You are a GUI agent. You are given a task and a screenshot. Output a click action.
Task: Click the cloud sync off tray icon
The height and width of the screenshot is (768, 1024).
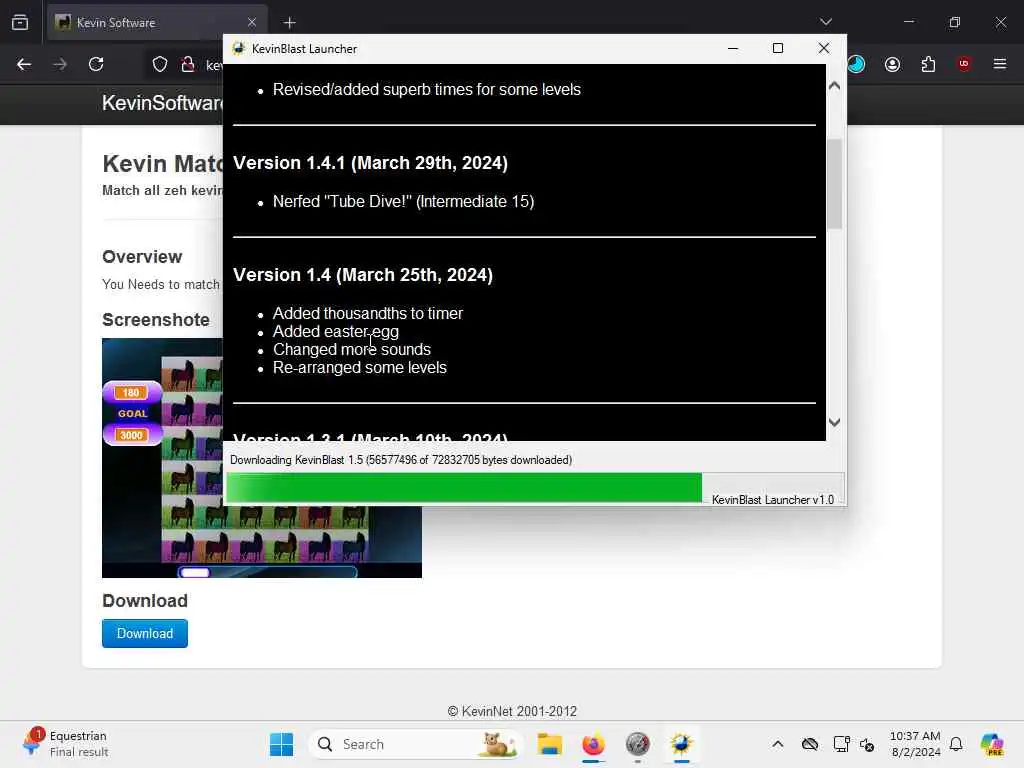[810, 744]
